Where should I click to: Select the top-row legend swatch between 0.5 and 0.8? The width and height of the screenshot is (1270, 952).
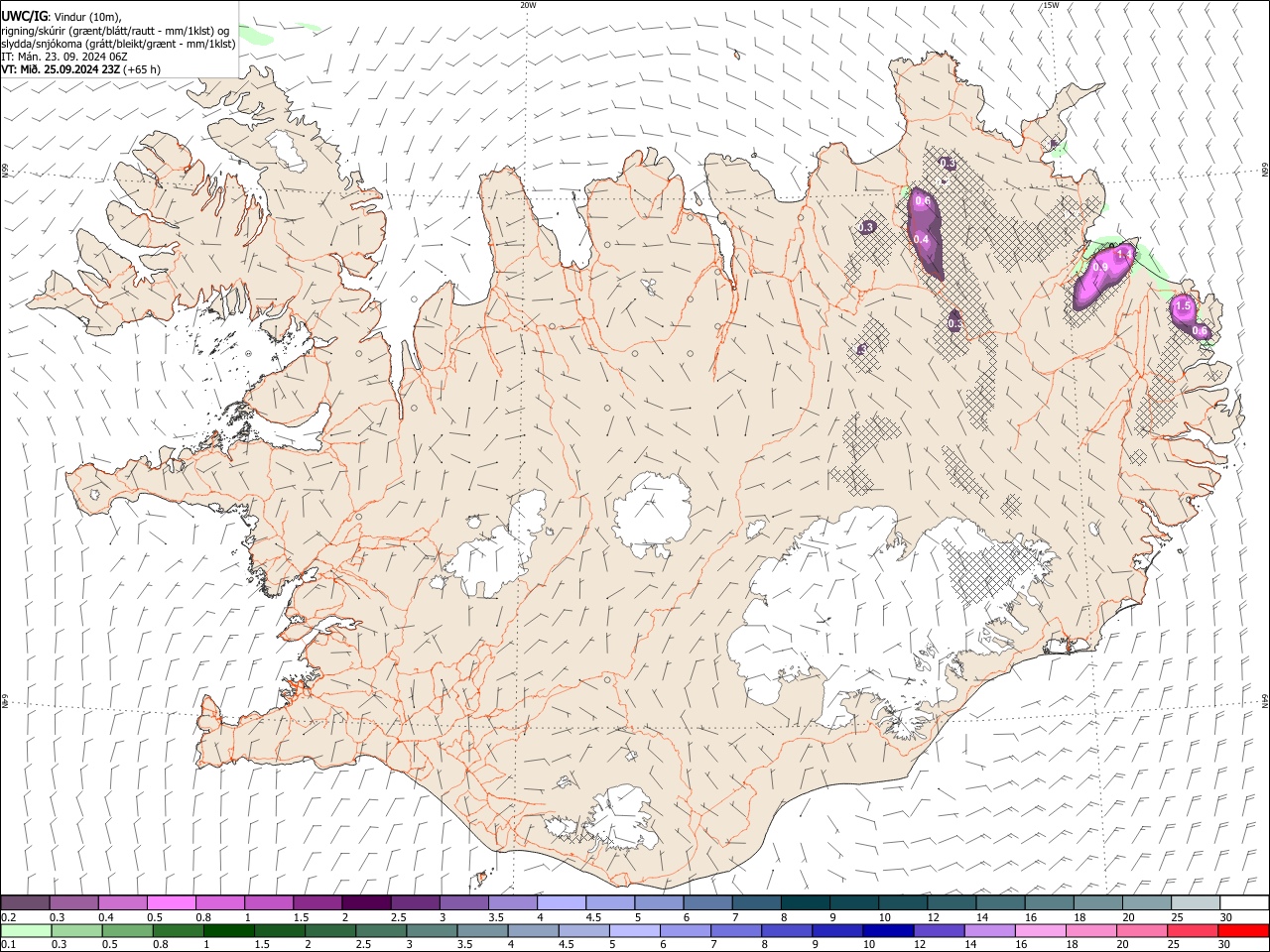171,902
